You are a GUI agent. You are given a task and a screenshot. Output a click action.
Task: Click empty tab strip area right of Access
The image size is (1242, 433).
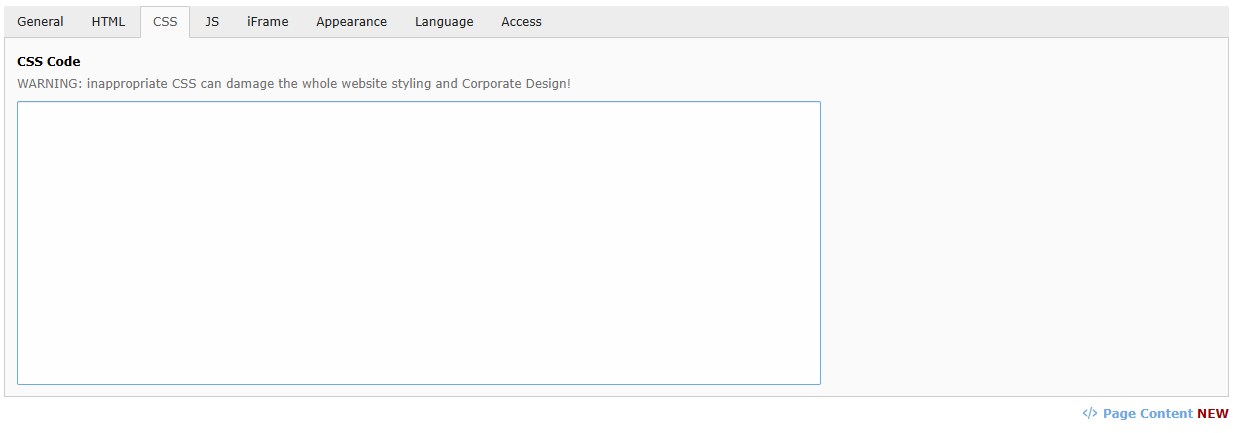[880, 22]
